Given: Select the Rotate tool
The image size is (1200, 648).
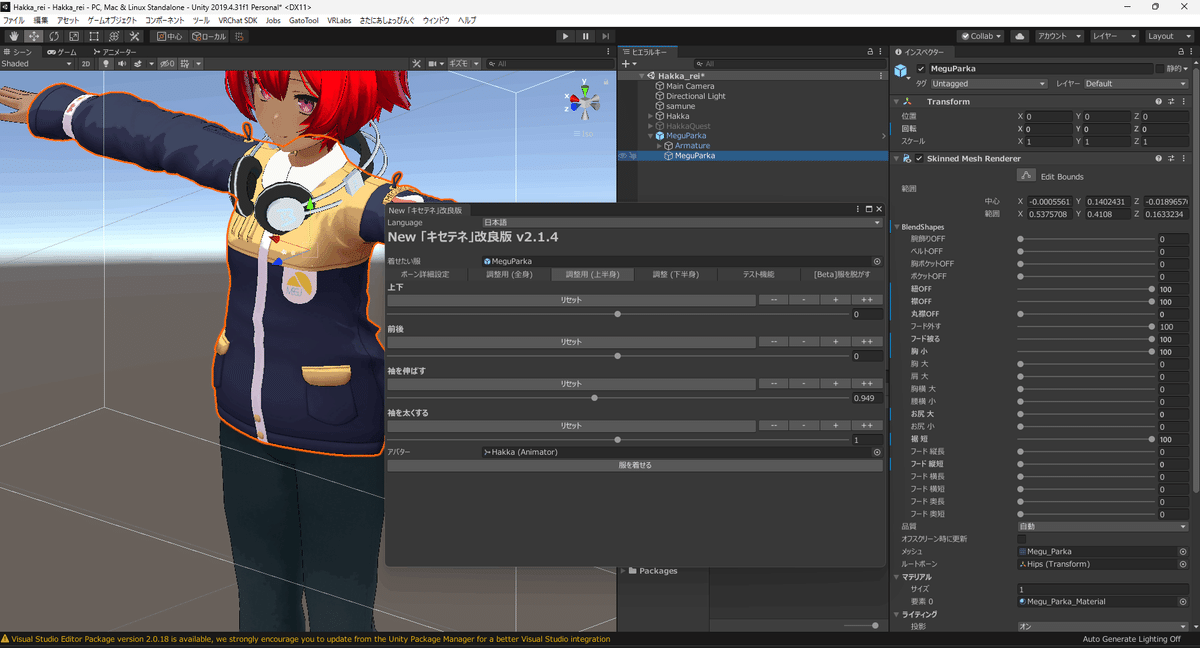Looking at the screenshot, I should click(54, 36).
